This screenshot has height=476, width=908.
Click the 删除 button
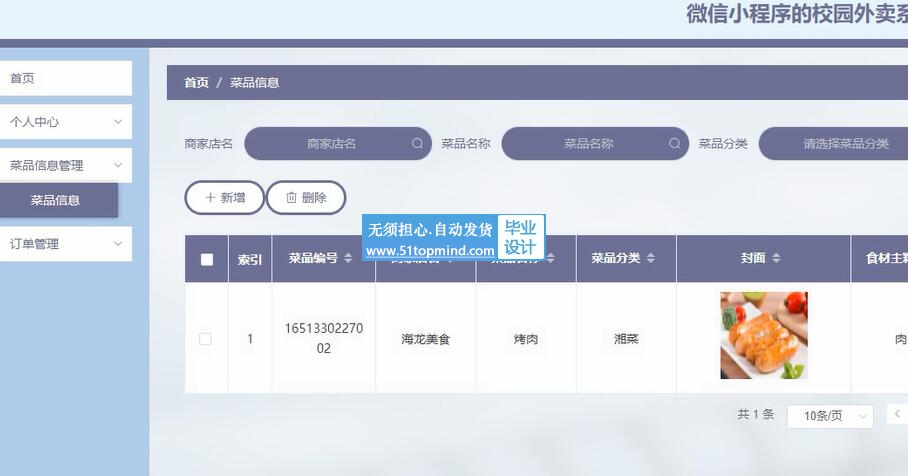[306, 197]
